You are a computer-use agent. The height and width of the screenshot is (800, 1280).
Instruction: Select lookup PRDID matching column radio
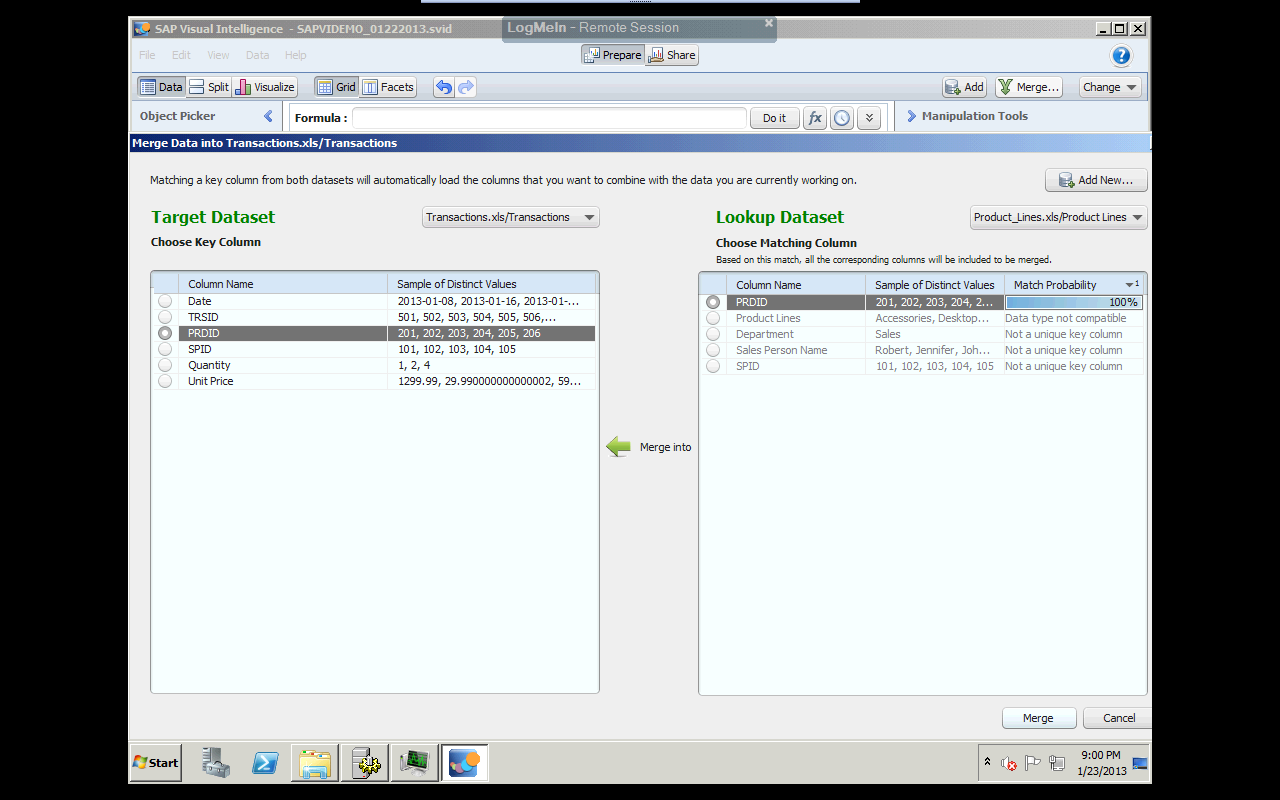[x=713, y=302]
